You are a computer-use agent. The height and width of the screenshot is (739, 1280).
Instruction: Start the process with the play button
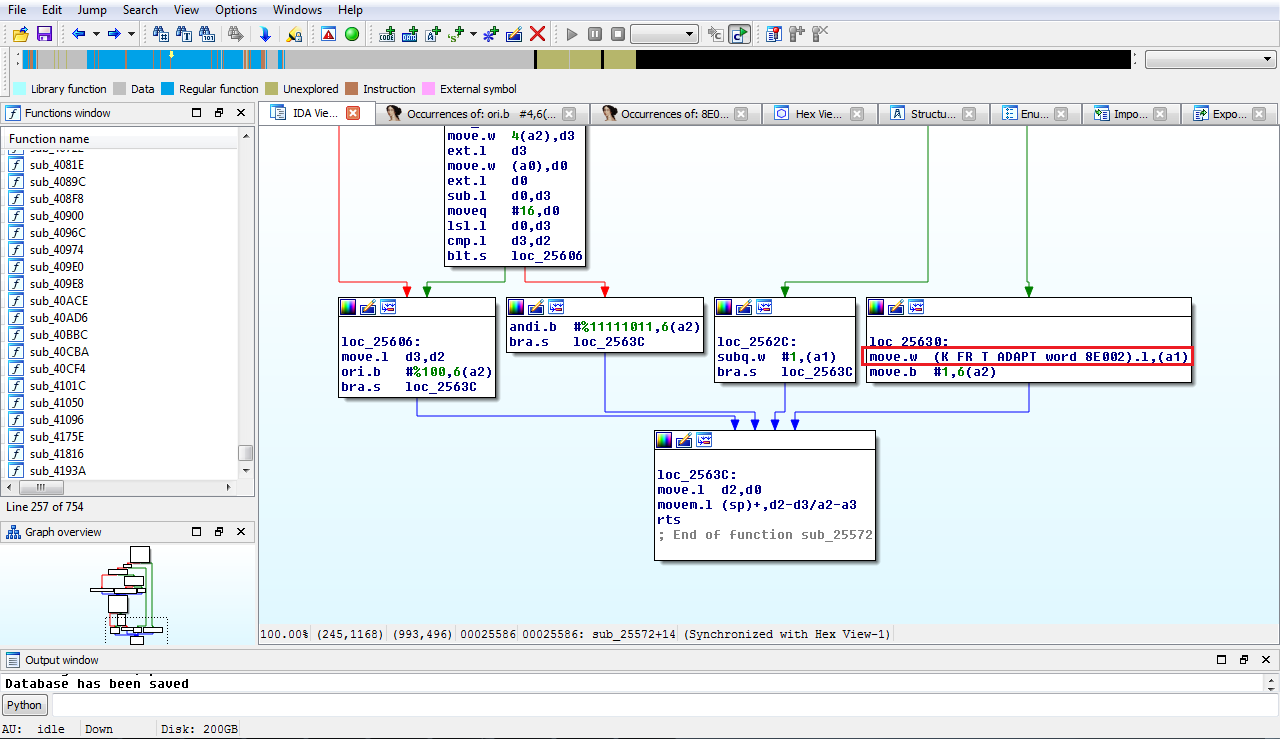[572, 34]
